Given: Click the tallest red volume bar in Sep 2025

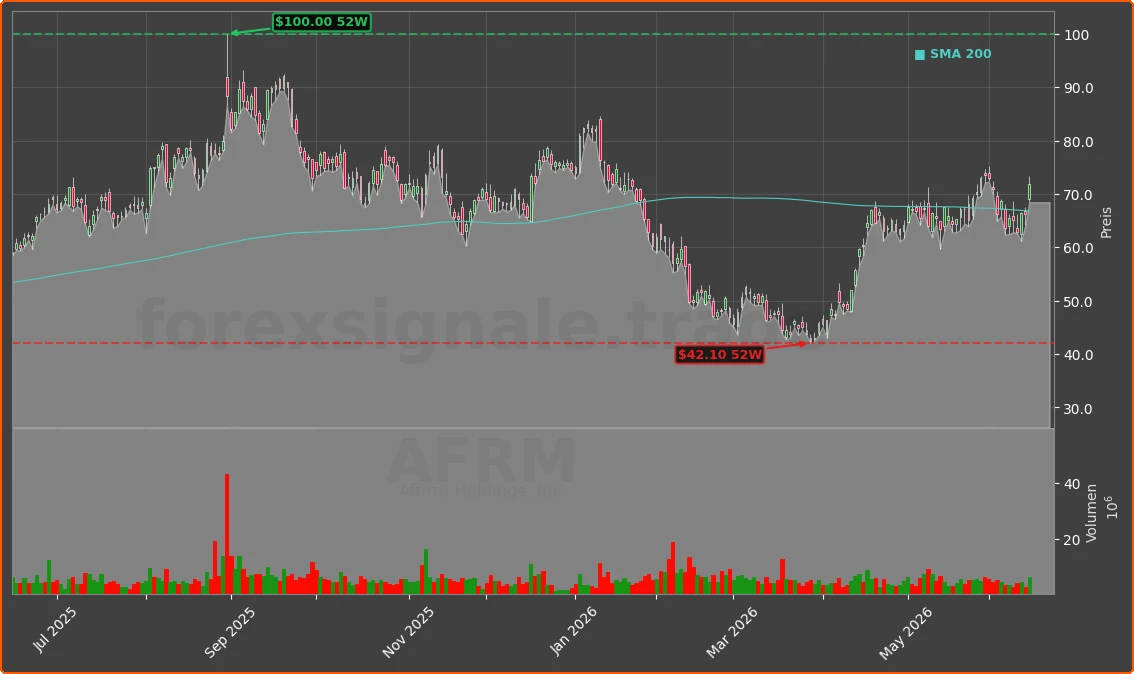Looking at the screenshot, I should point(227,534).
